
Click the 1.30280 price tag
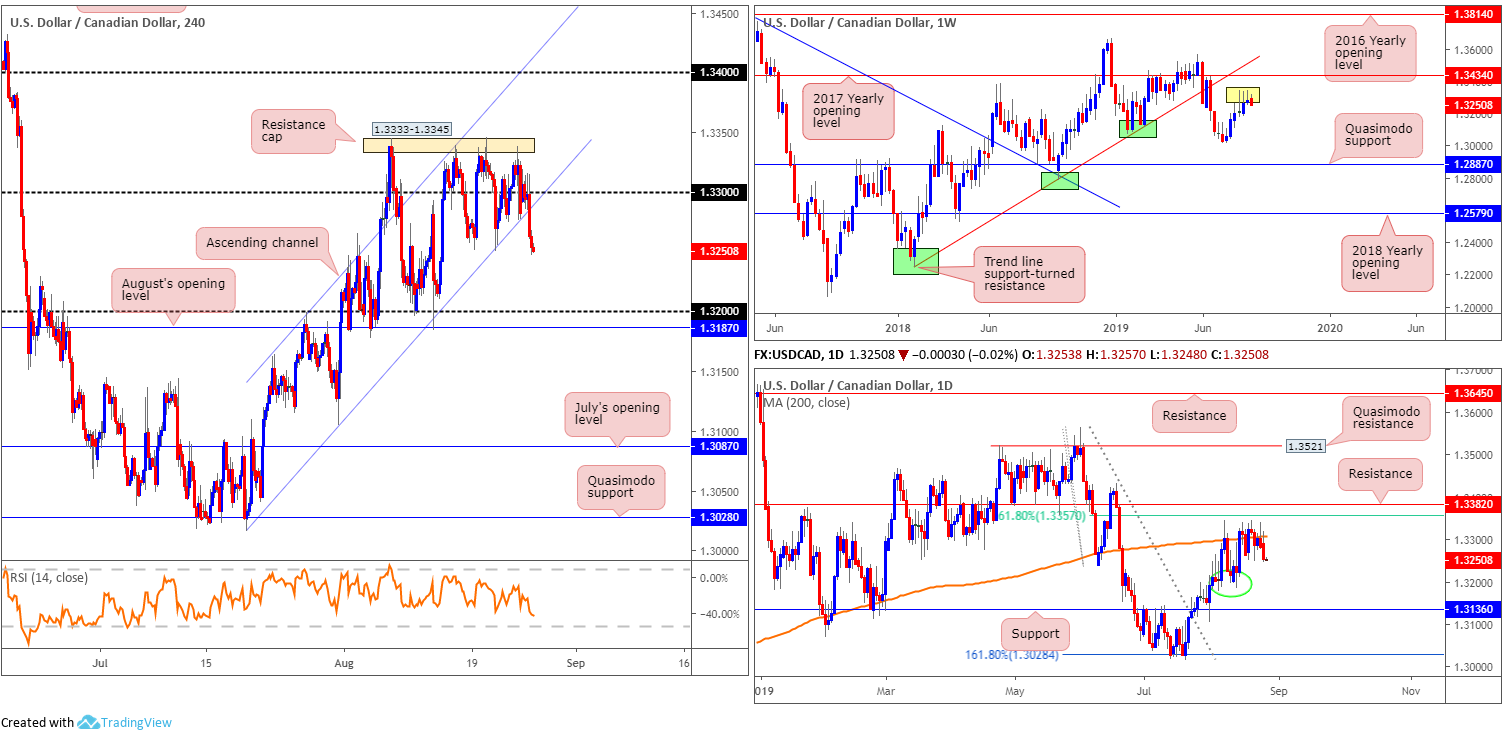pos(718,517)
